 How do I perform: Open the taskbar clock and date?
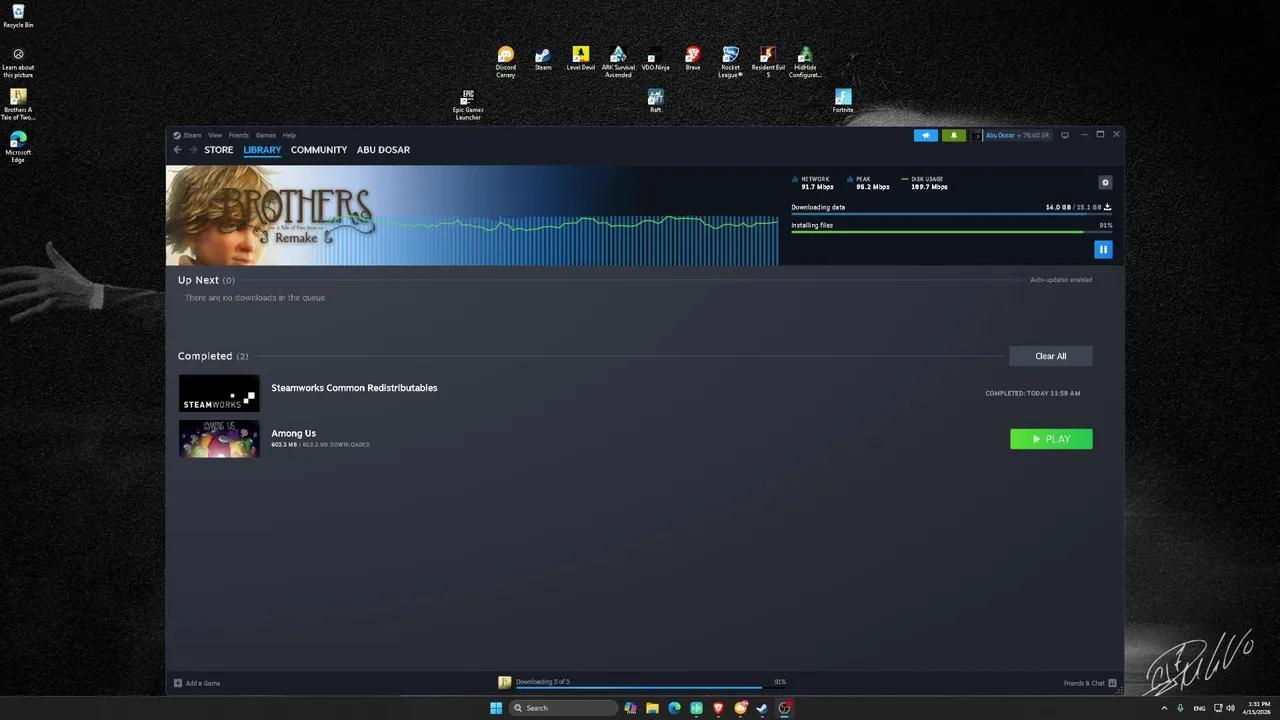[x=1257, y=708]
